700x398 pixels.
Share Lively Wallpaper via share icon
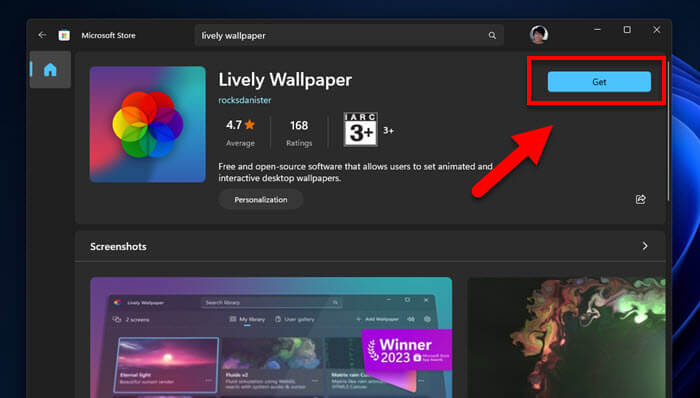pyautogui.click(x=641, y=199)
